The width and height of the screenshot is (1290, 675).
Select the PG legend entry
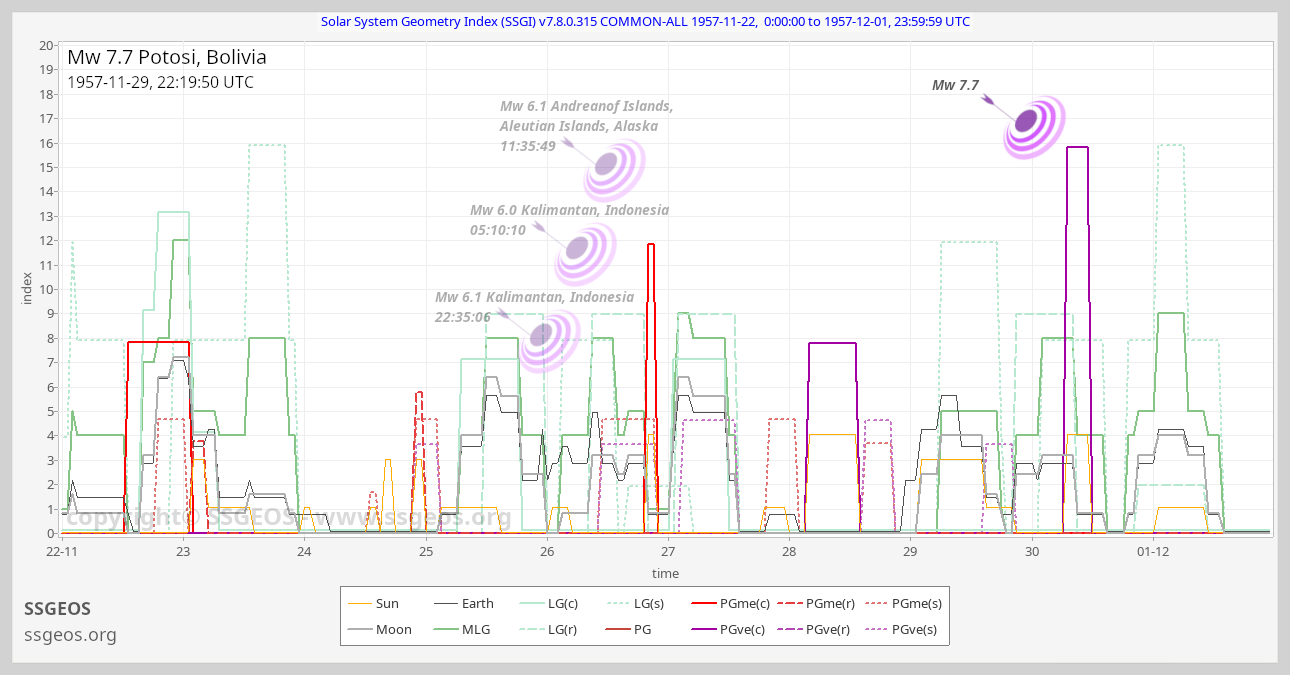(629, 629)
